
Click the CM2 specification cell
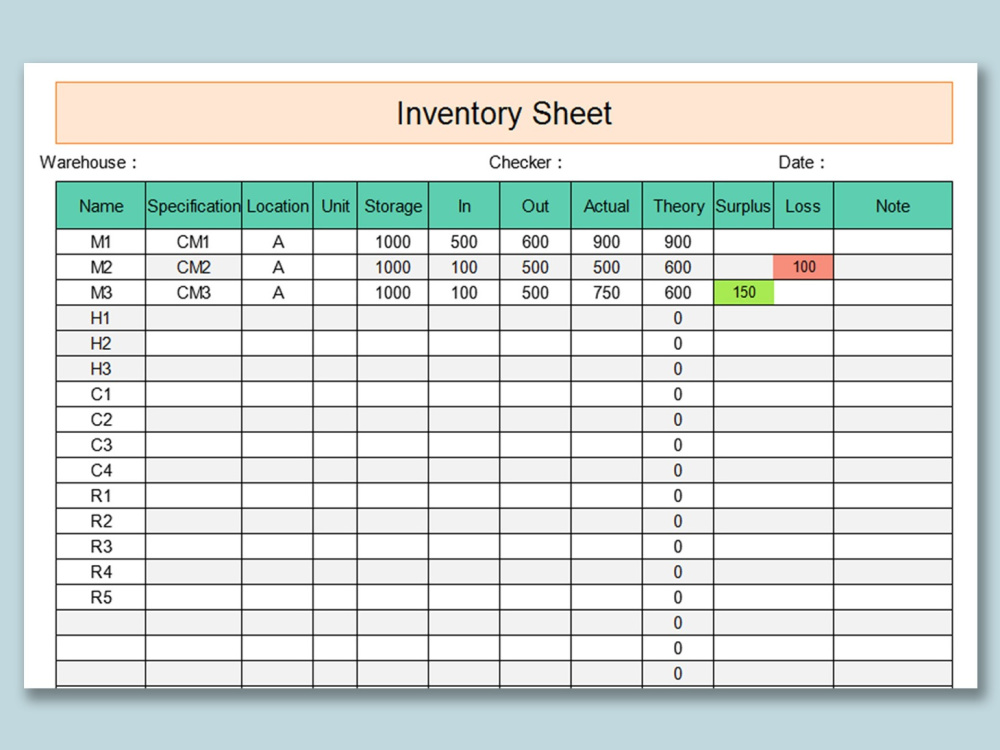(194, 267)
